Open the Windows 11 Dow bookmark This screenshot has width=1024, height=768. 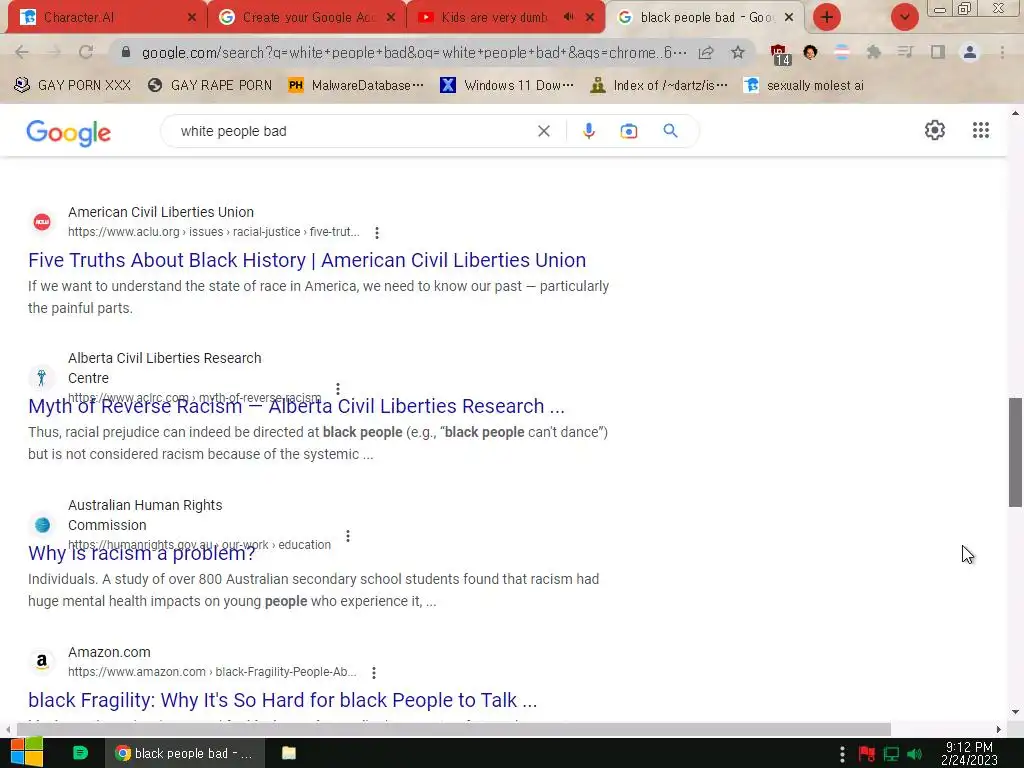point(507,85)
